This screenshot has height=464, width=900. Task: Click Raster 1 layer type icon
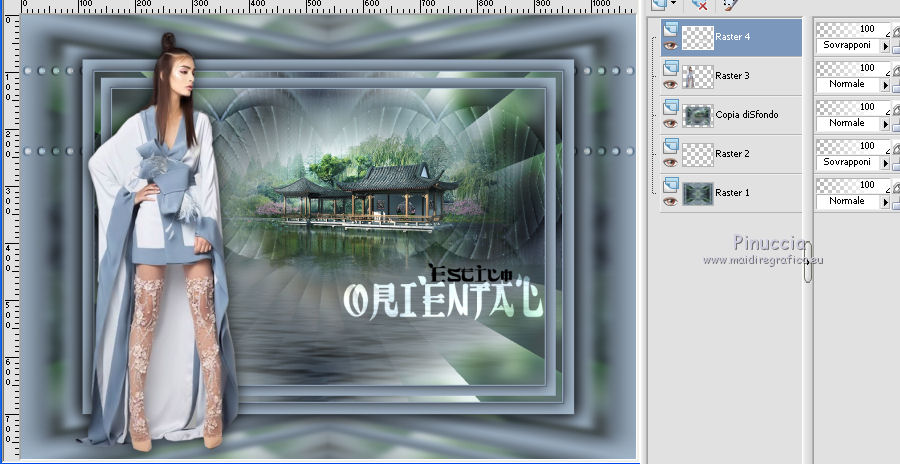coord(670,186)
